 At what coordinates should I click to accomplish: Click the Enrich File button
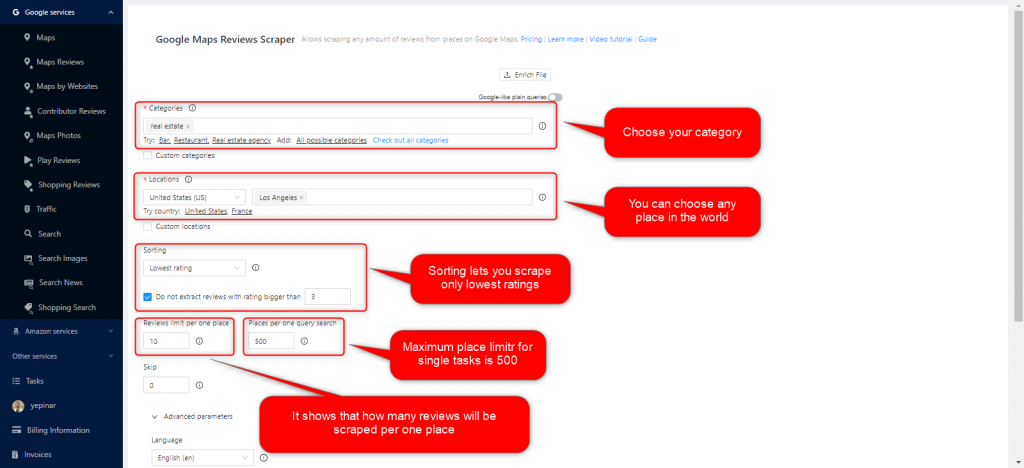[x=525, y=75]
